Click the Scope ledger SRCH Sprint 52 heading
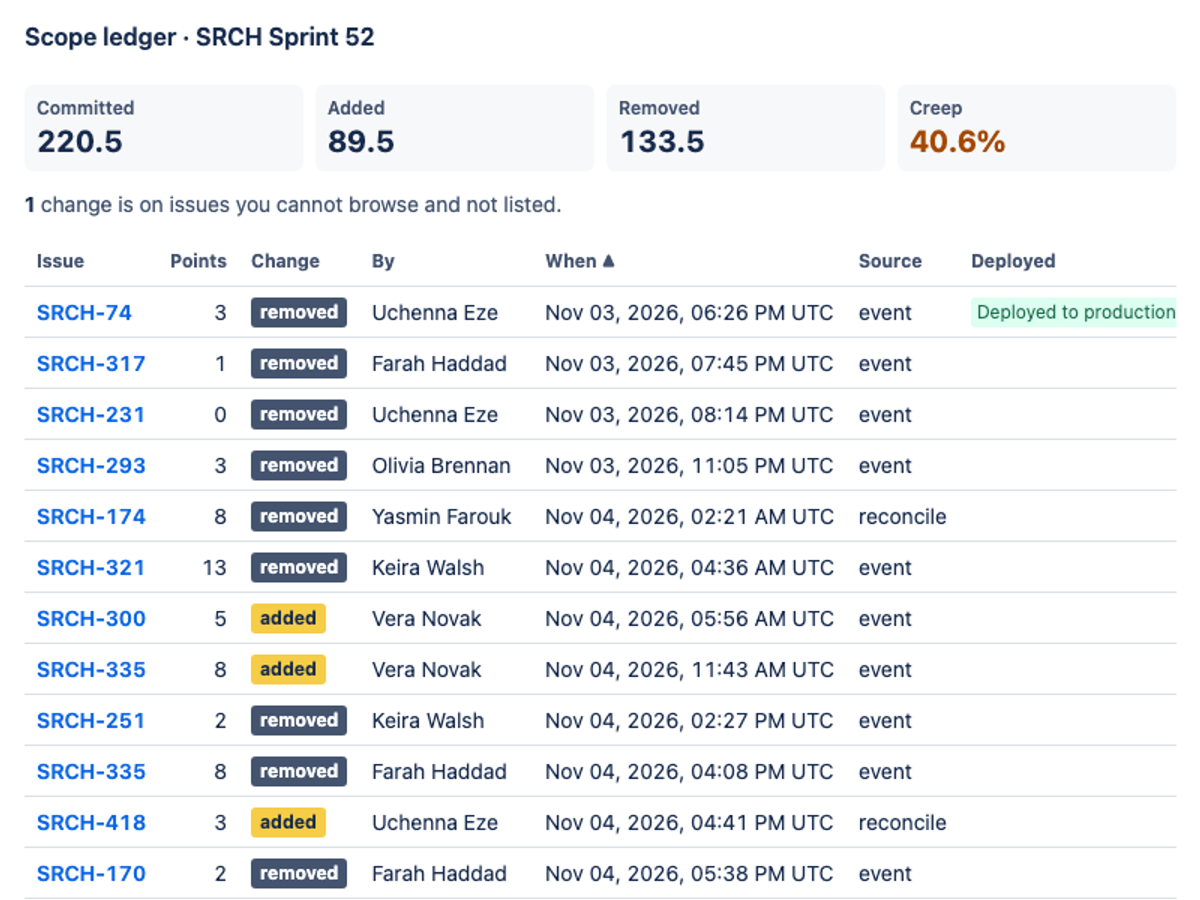Image resolution: width=1200 pixels, height=900 pixels. 200,38
